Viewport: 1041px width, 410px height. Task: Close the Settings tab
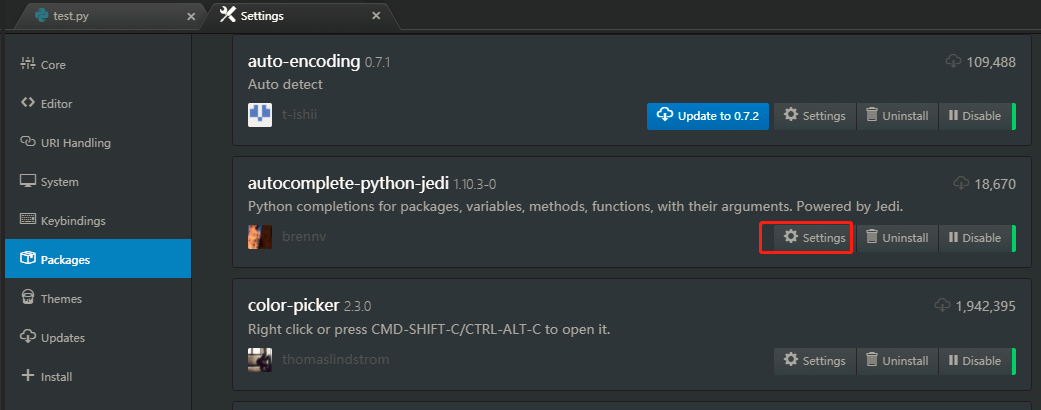pyautogui.click(x=376, y=16)
